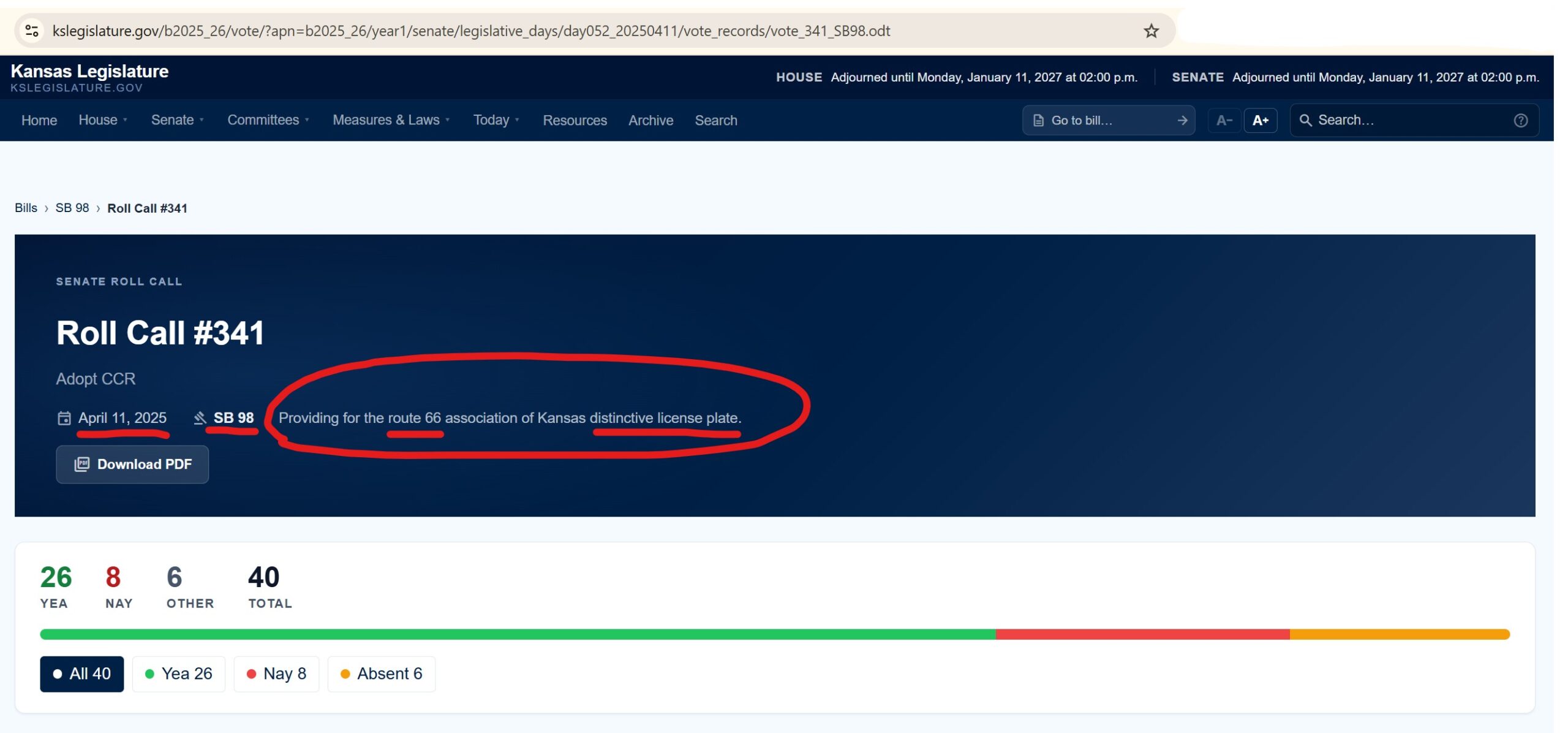Open the Archive page

[x=650, y=121]
